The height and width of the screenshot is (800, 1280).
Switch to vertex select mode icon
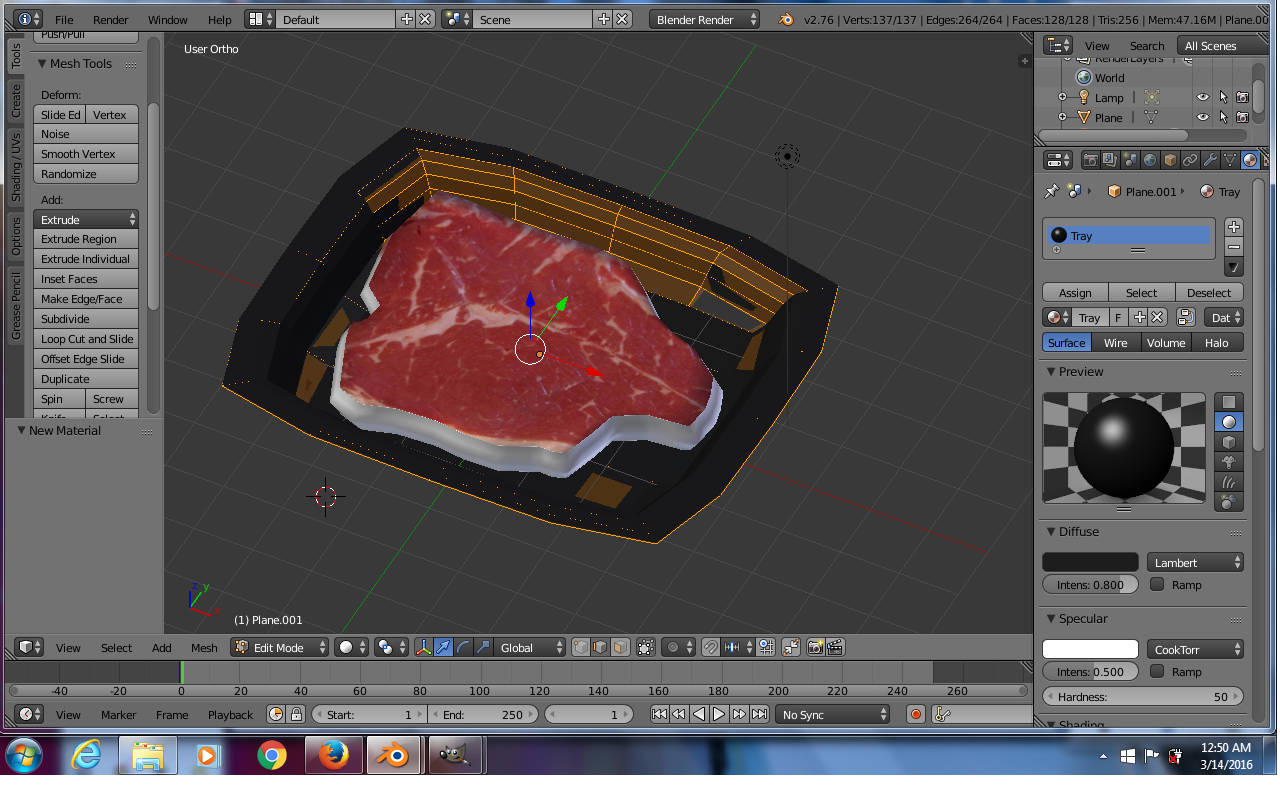[580, 648]
